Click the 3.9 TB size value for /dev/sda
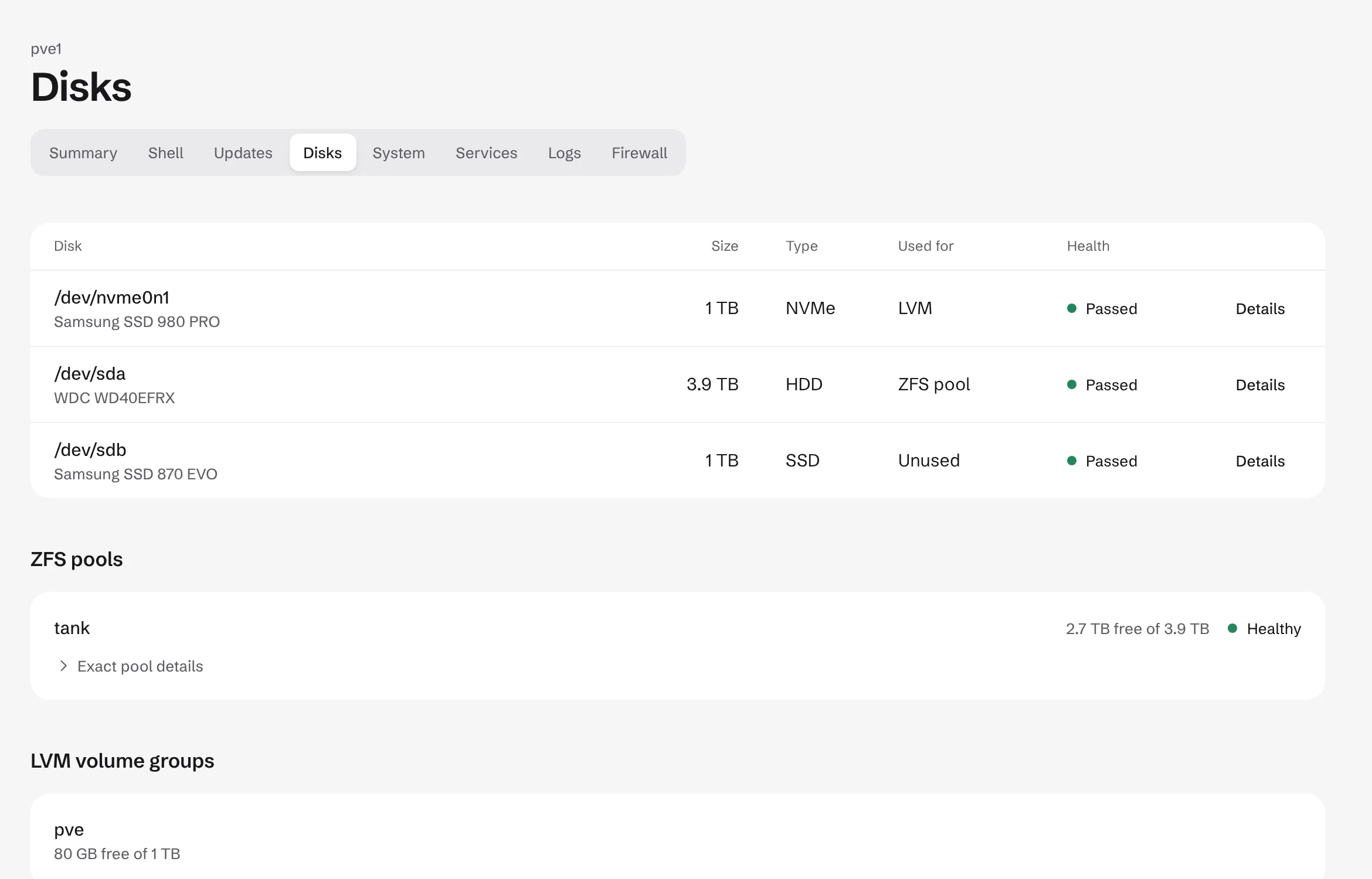This screenshot has height=879, width=1372. point(712,384)
